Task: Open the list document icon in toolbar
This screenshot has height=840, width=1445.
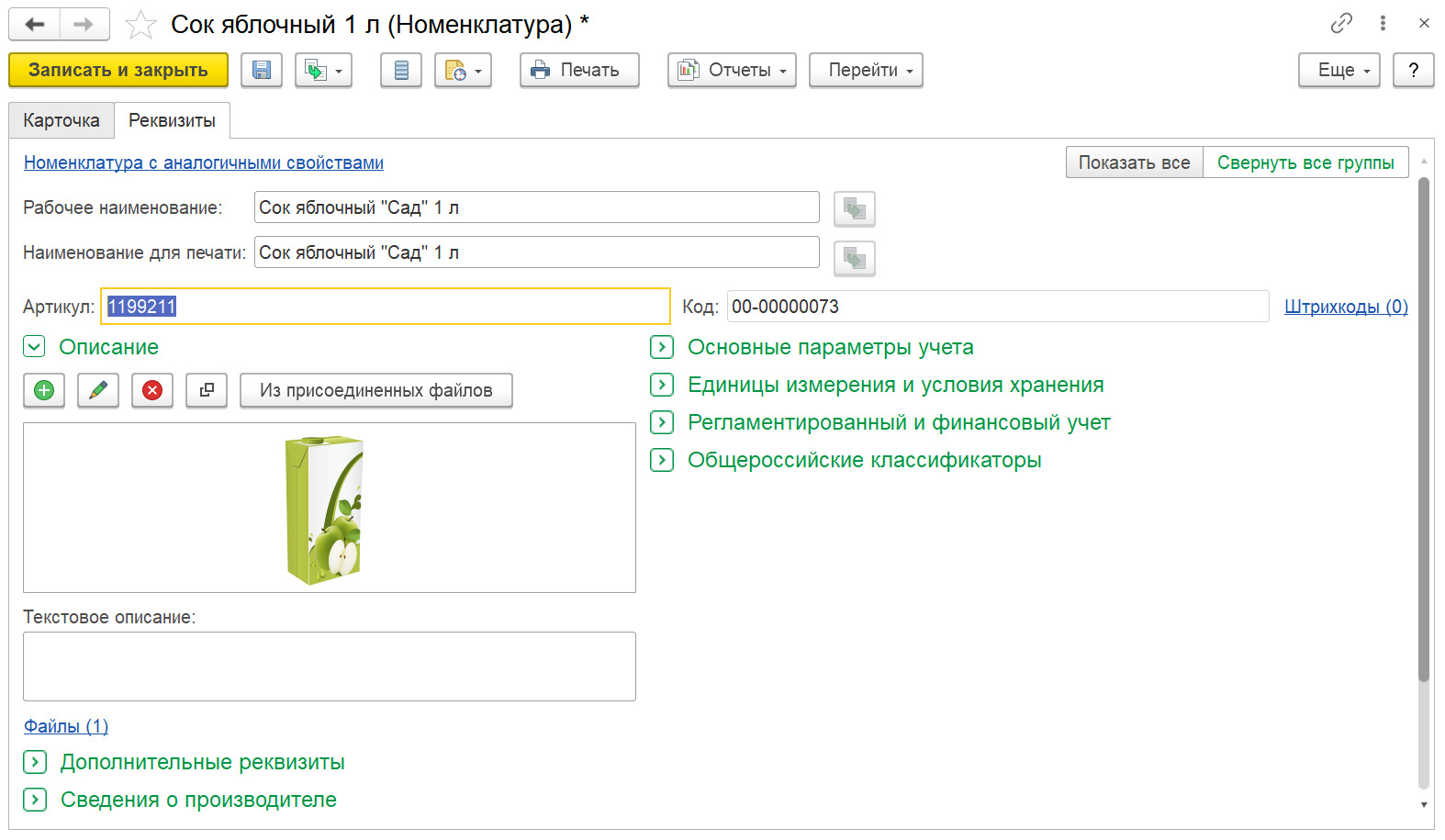Action: [x=401, y=70]
